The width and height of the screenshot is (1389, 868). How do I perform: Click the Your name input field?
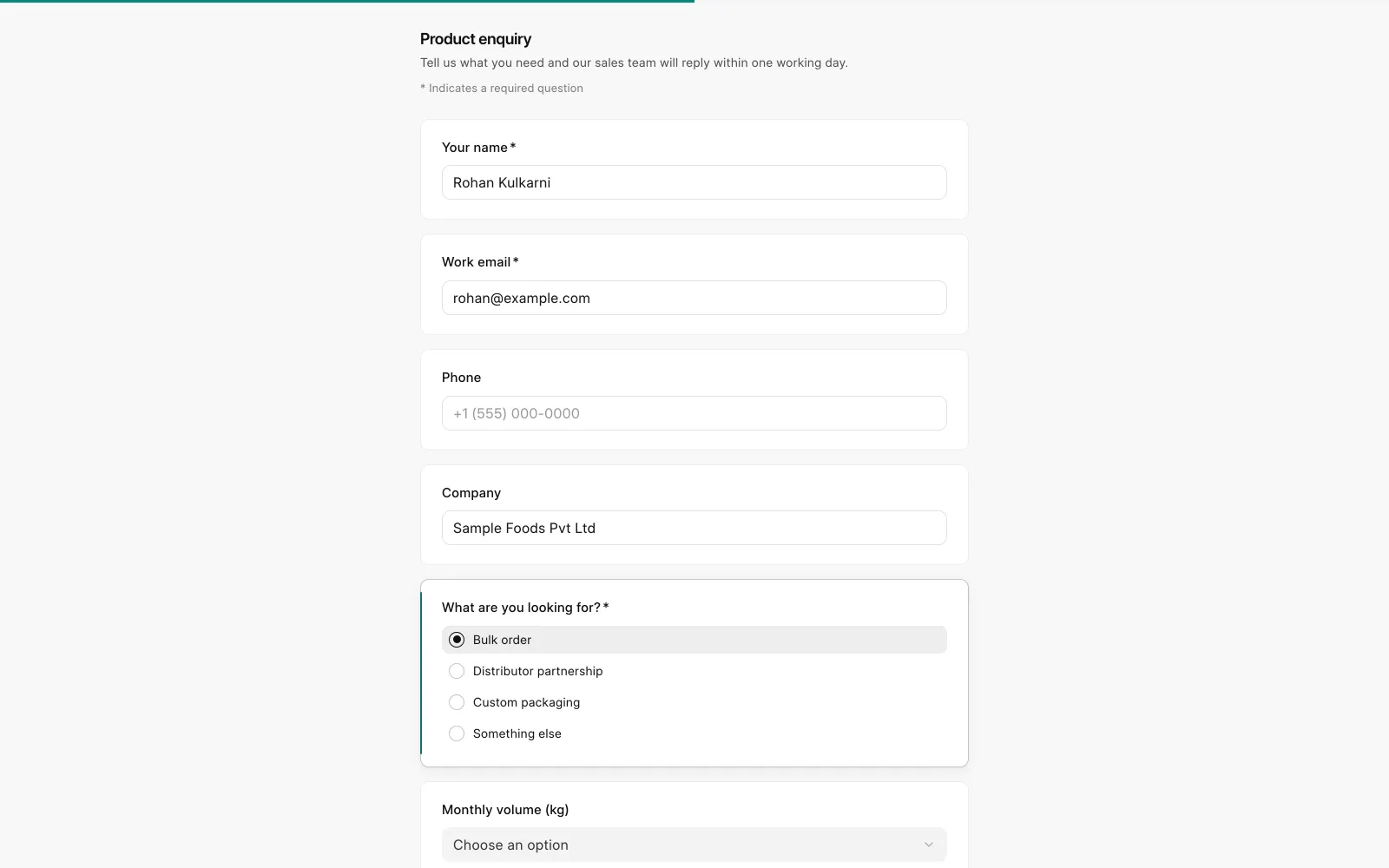pyautogui.click(x=694, y=182)
